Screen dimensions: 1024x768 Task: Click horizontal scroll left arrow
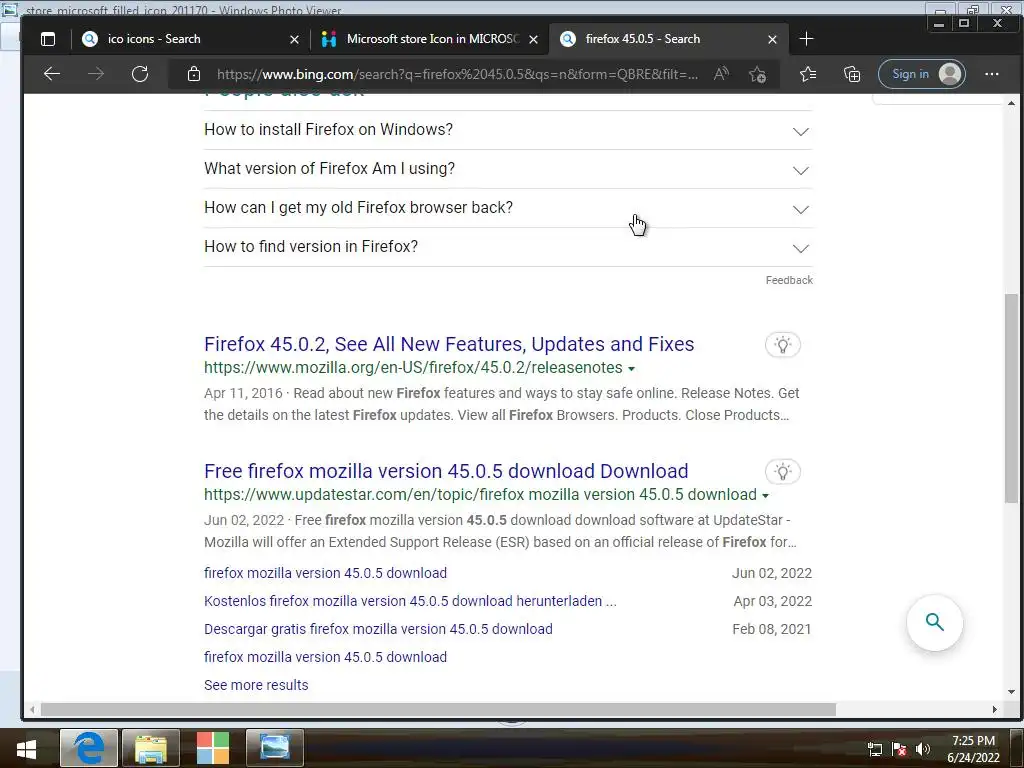tap(32, 709)
